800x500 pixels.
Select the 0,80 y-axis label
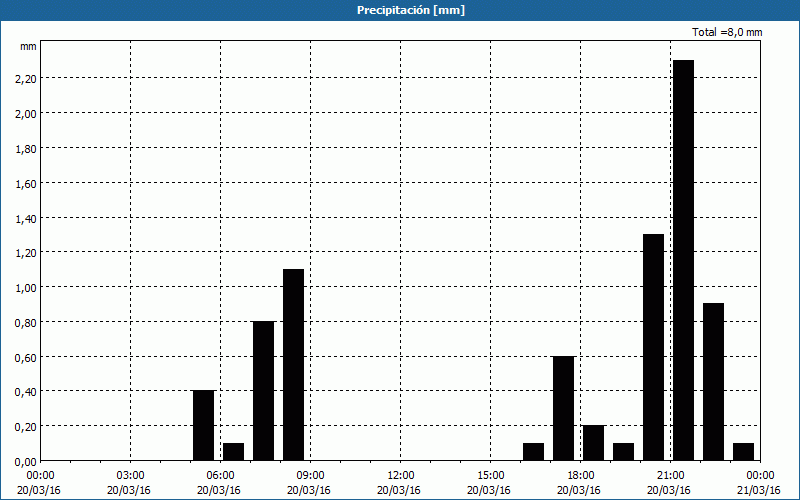[x=26, y=322]
